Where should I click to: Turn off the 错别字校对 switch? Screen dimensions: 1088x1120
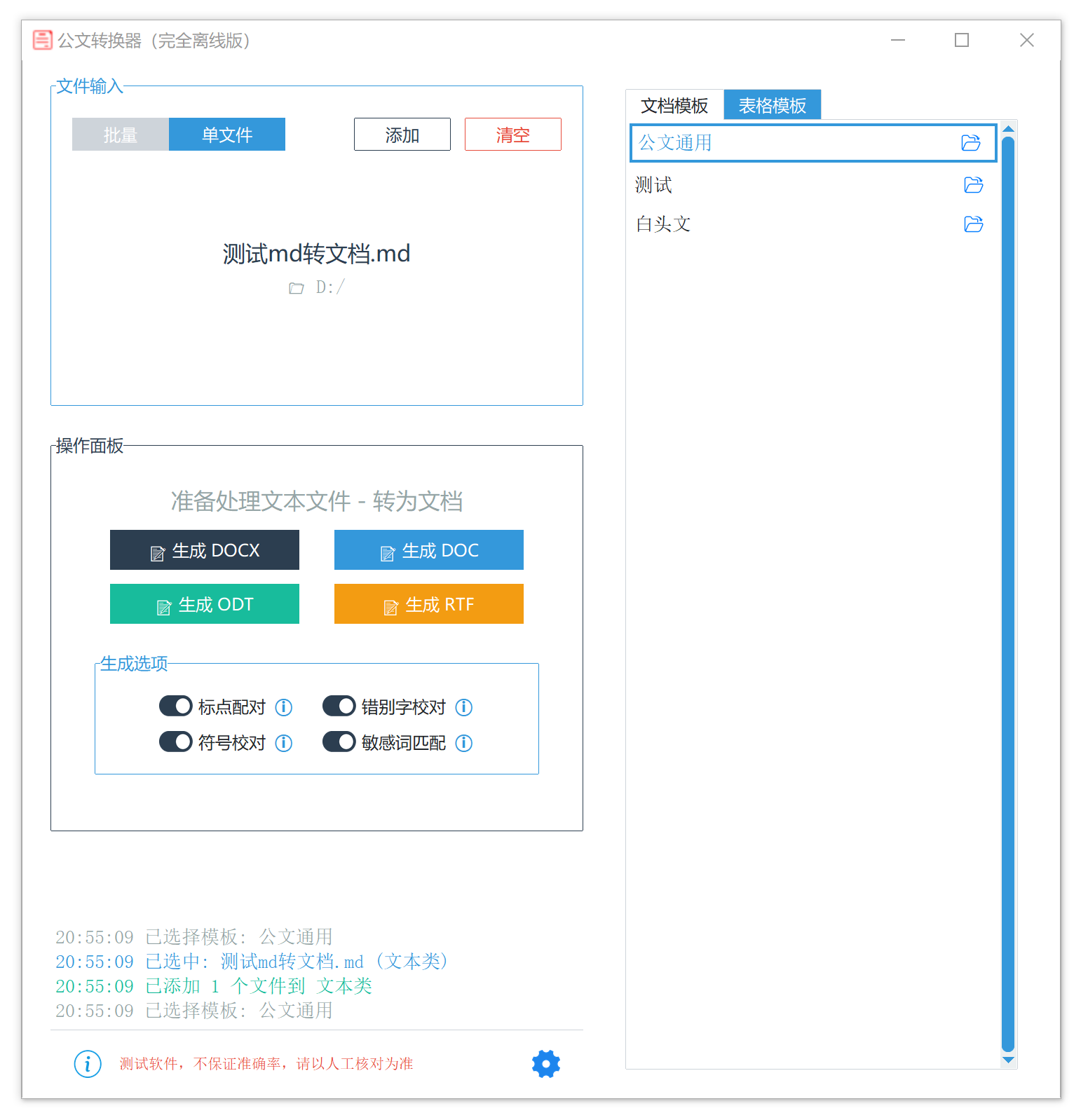(x=339, y=706)
